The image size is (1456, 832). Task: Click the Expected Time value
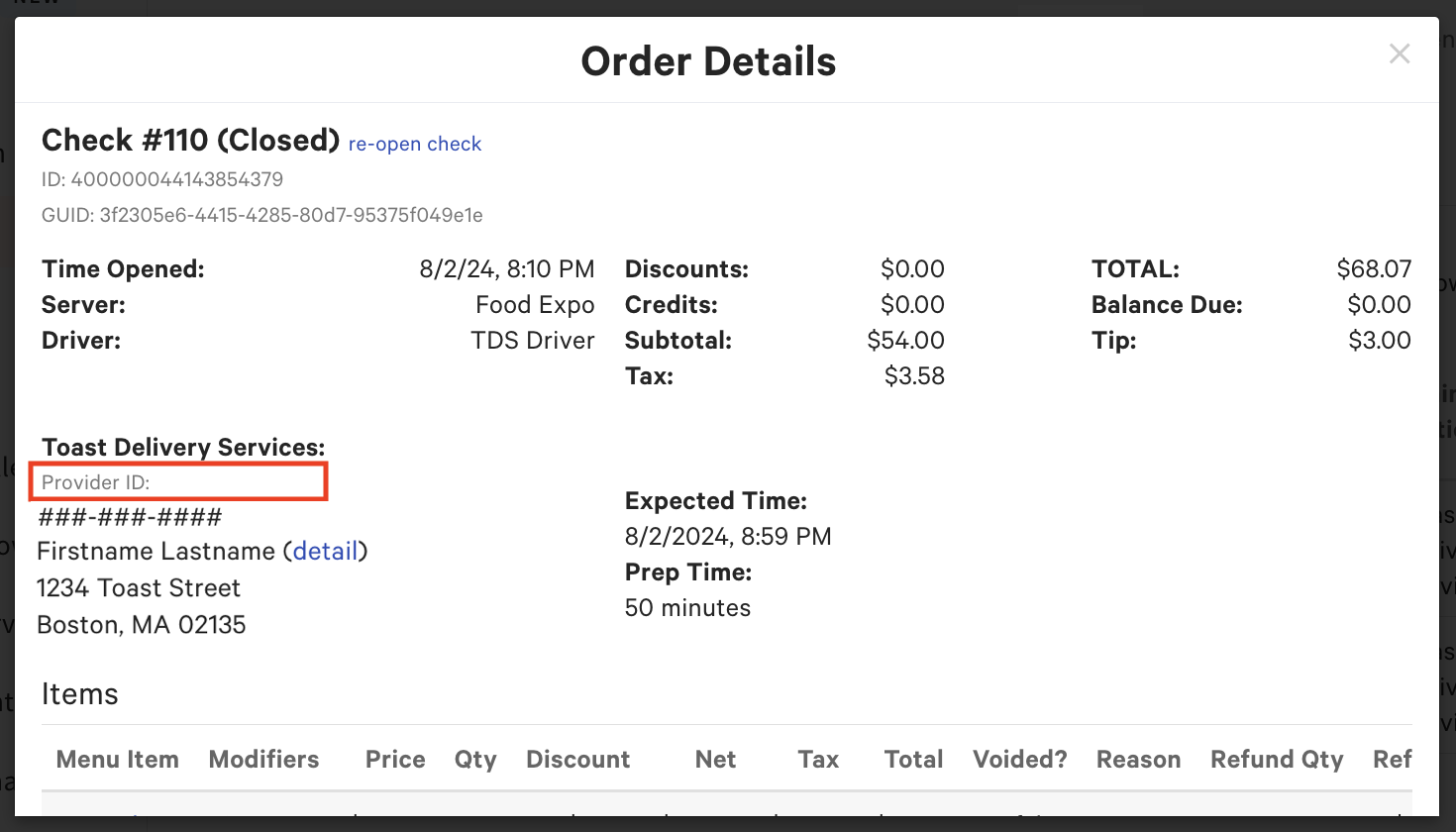[728, 536]
